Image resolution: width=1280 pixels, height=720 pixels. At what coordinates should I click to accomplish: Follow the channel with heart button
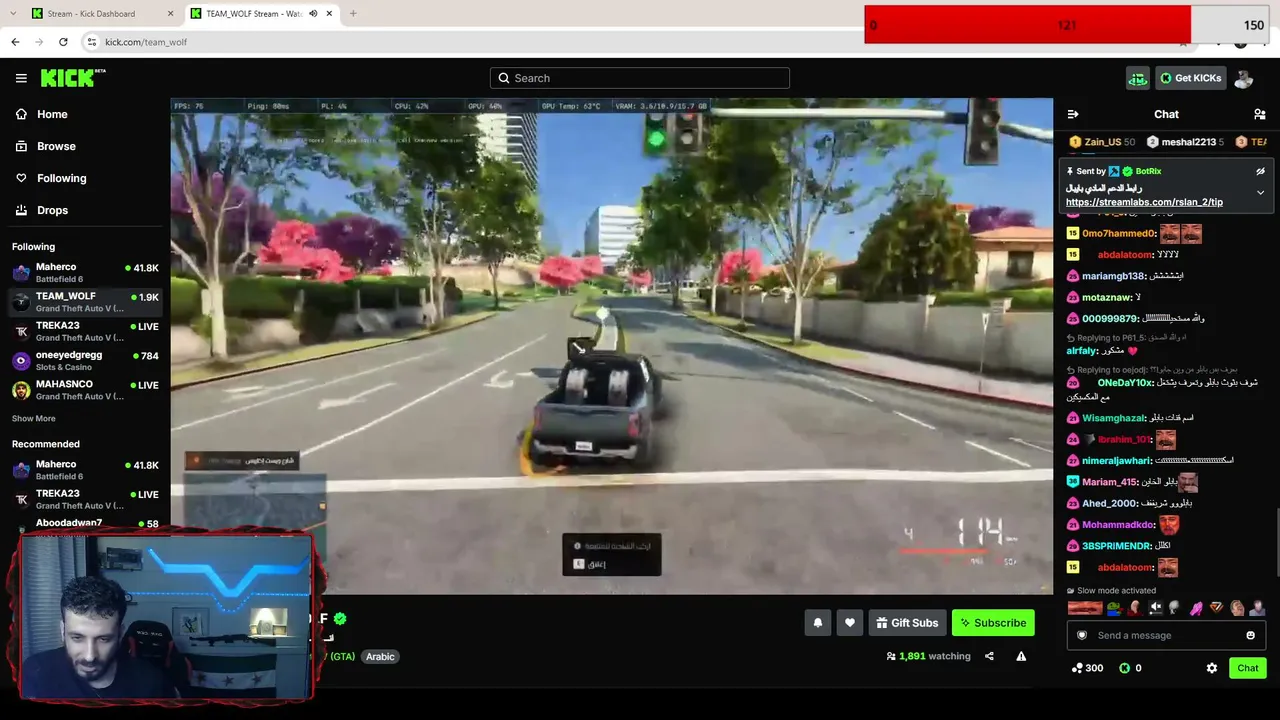click(850, 623)
